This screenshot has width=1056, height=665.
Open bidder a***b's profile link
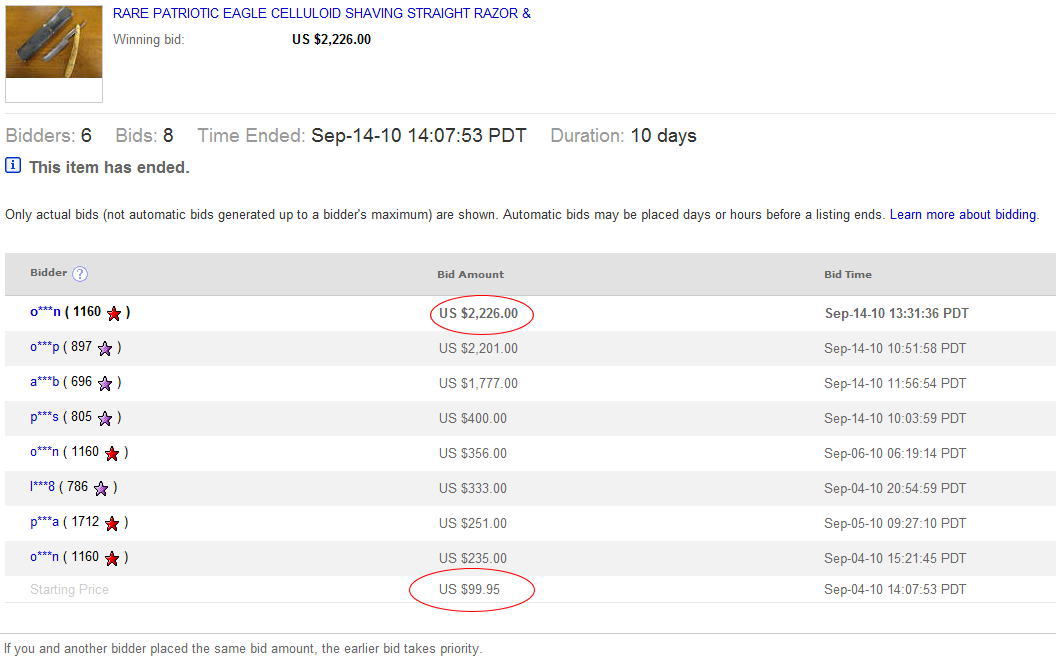(x=45, y=382)
